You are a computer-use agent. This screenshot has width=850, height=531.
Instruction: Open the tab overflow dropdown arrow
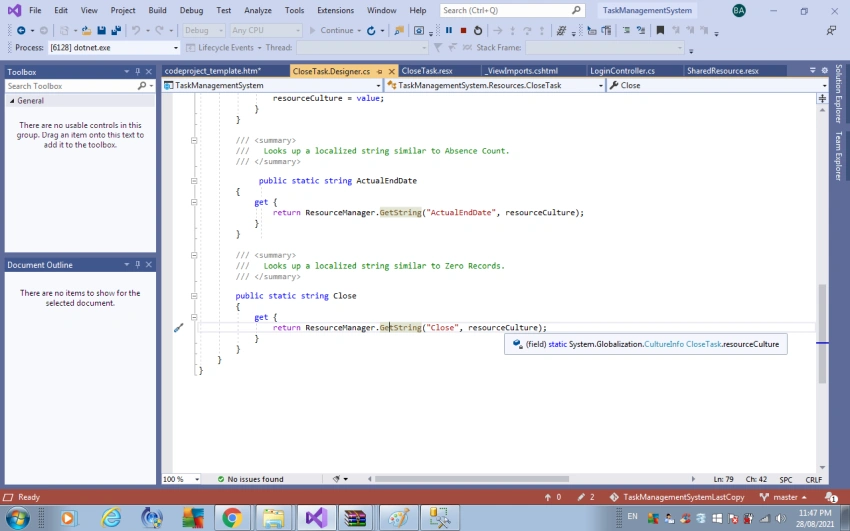click(x=813, y=70)
